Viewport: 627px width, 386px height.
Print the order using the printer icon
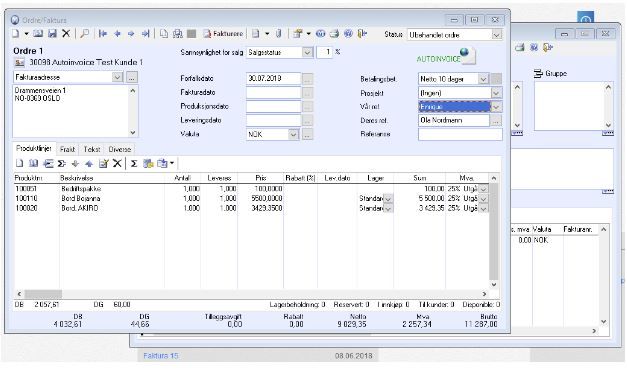point(334,34)
